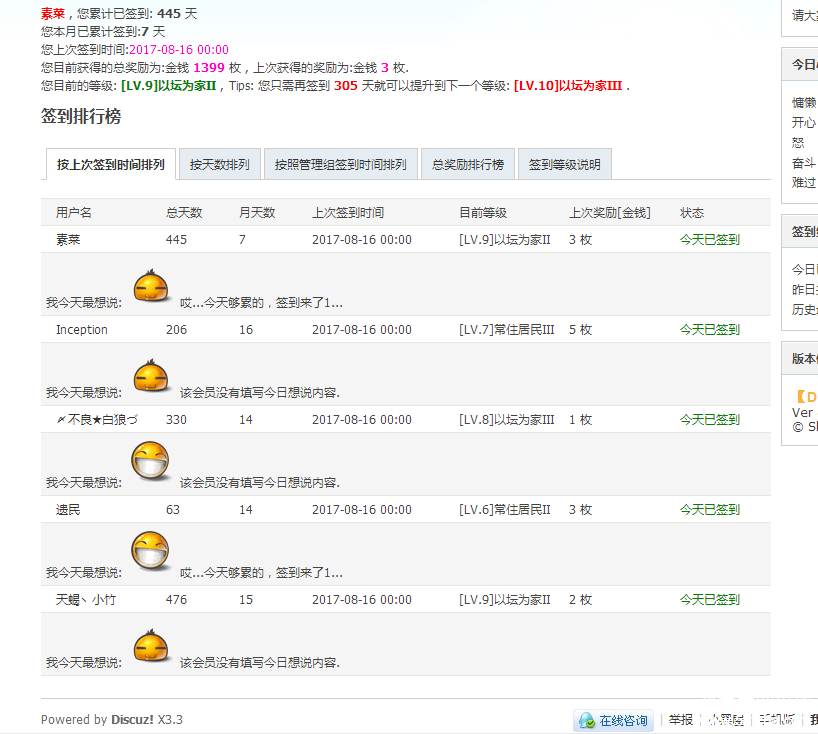The height and width of the screenshot is (734, 818).
Task: Click the 在线咨询 online consultation icon
Action: (x=613, y=720)
